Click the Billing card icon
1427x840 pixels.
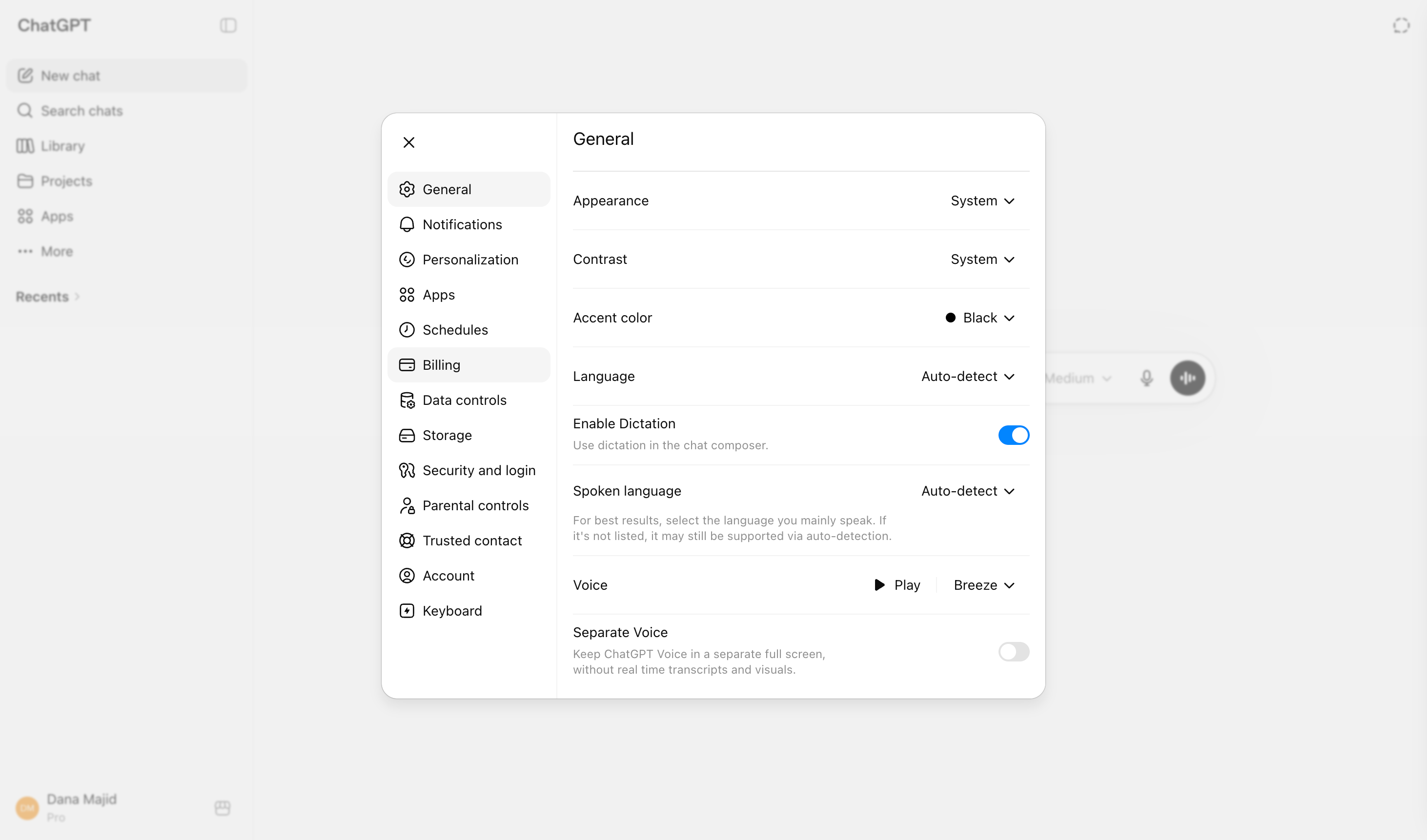[407, 364]
